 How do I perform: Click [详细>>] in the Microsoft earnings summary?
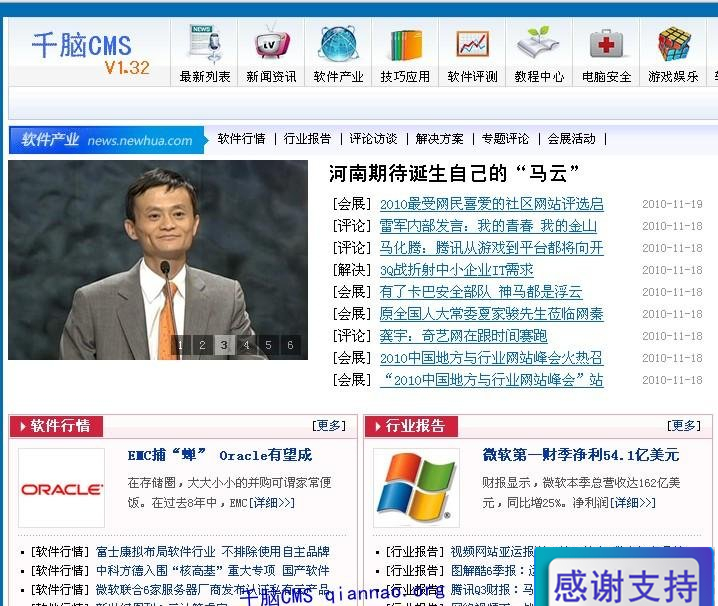coord(633,503)
